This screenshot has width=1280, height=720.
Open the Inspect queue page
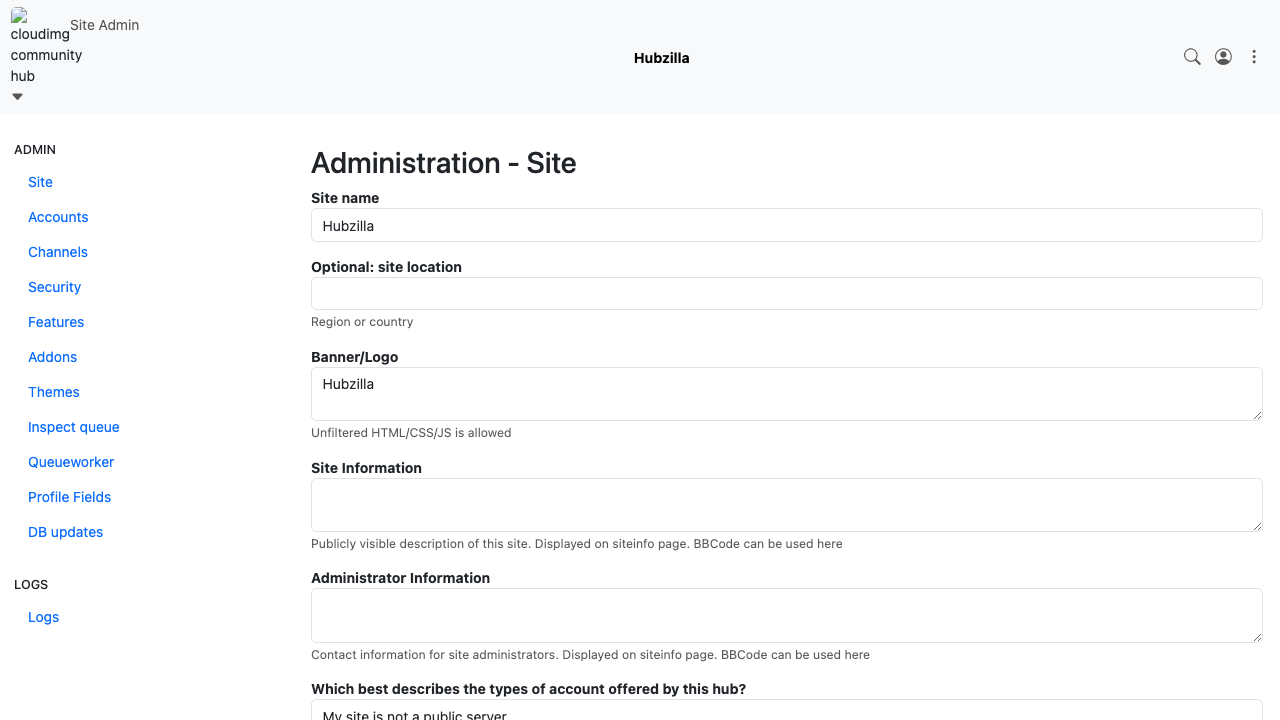(74, 427)
